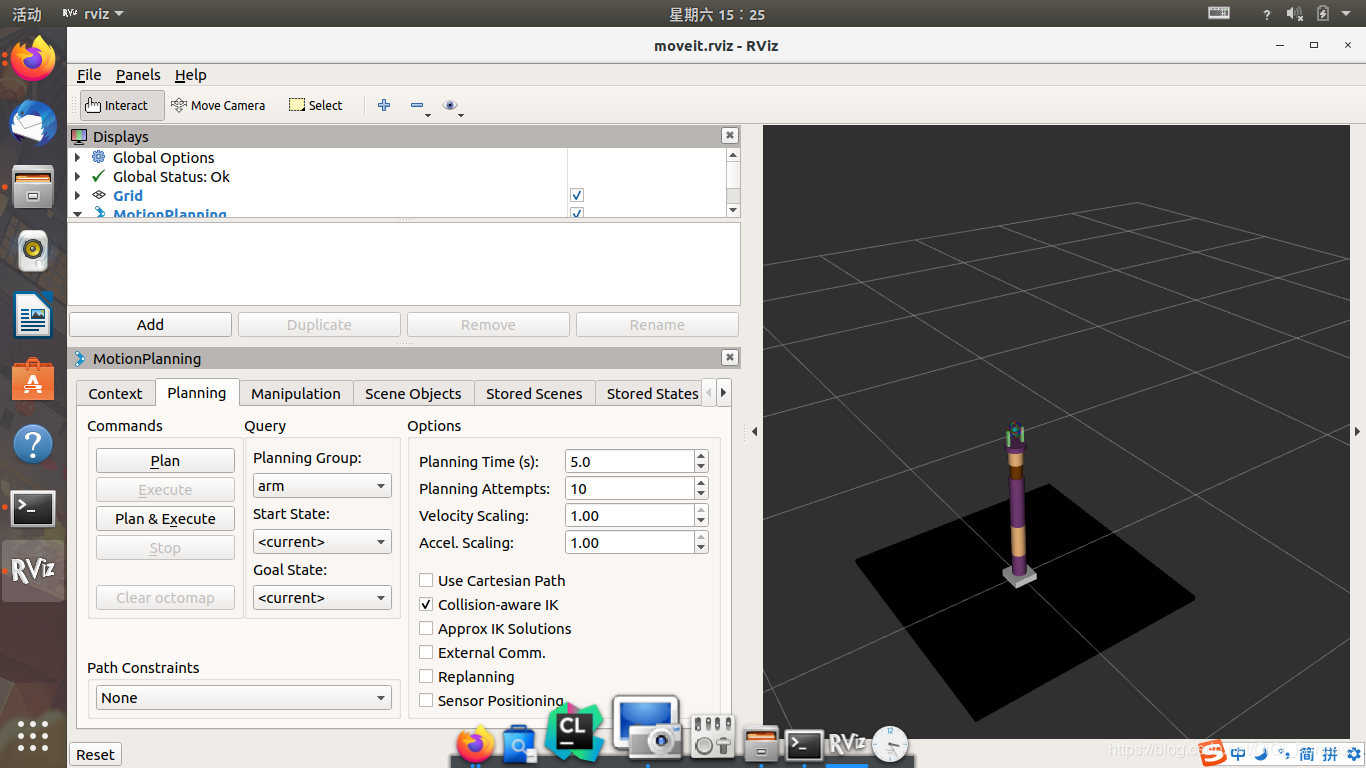Expand the Global Status: Ok row
The height and width of the screenshot is (768, 1366).
78,176
